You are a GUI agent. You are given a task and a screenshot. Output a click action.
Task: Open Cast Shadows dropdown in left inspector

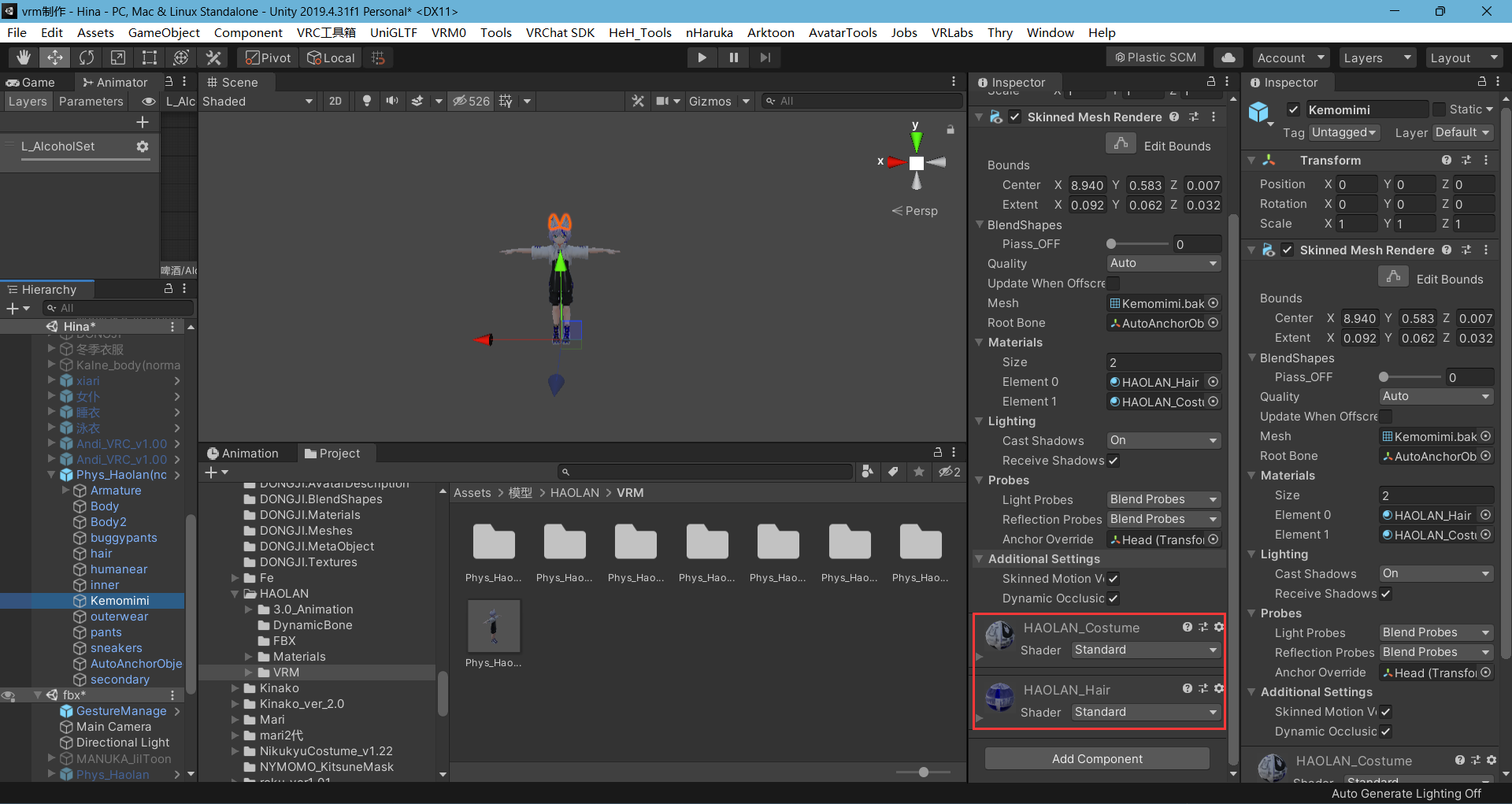tap(1164, 440)
